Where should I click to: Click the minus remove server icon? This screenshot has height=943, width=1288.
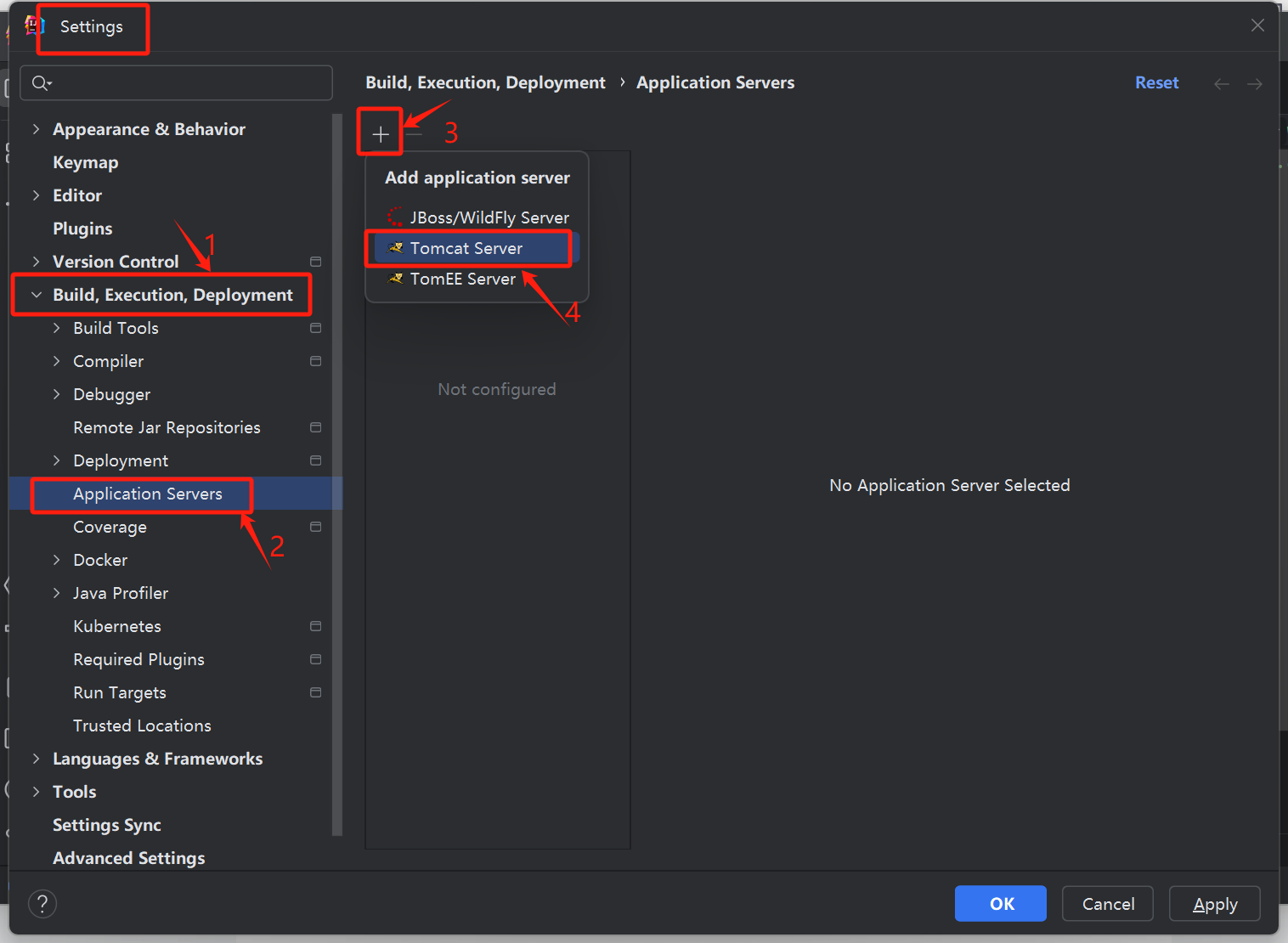click(x=414, y=133)
